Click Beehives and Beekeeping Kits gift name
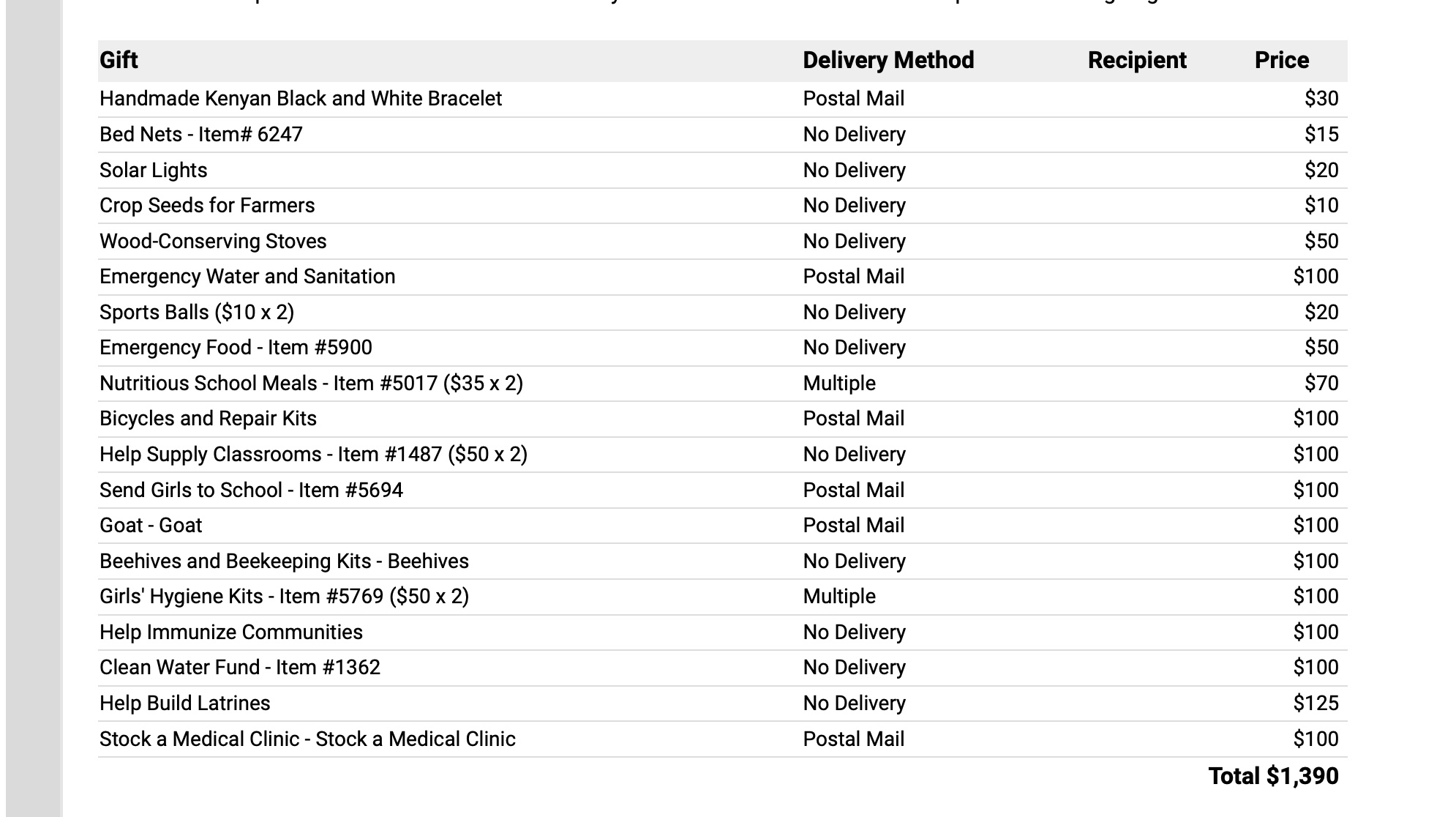 click(x=284, y=562)
